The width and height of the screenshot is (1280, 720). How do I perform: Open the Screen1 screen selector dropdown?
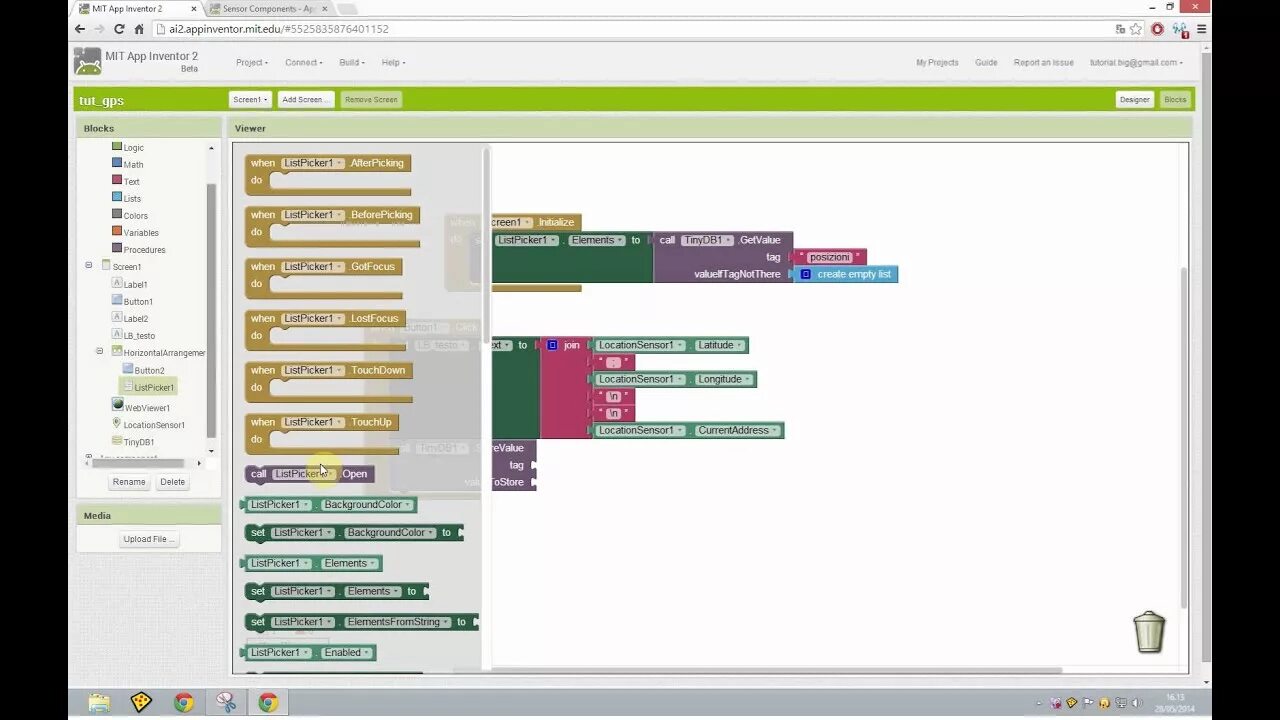pyautogui.click(x=250, y=99)
